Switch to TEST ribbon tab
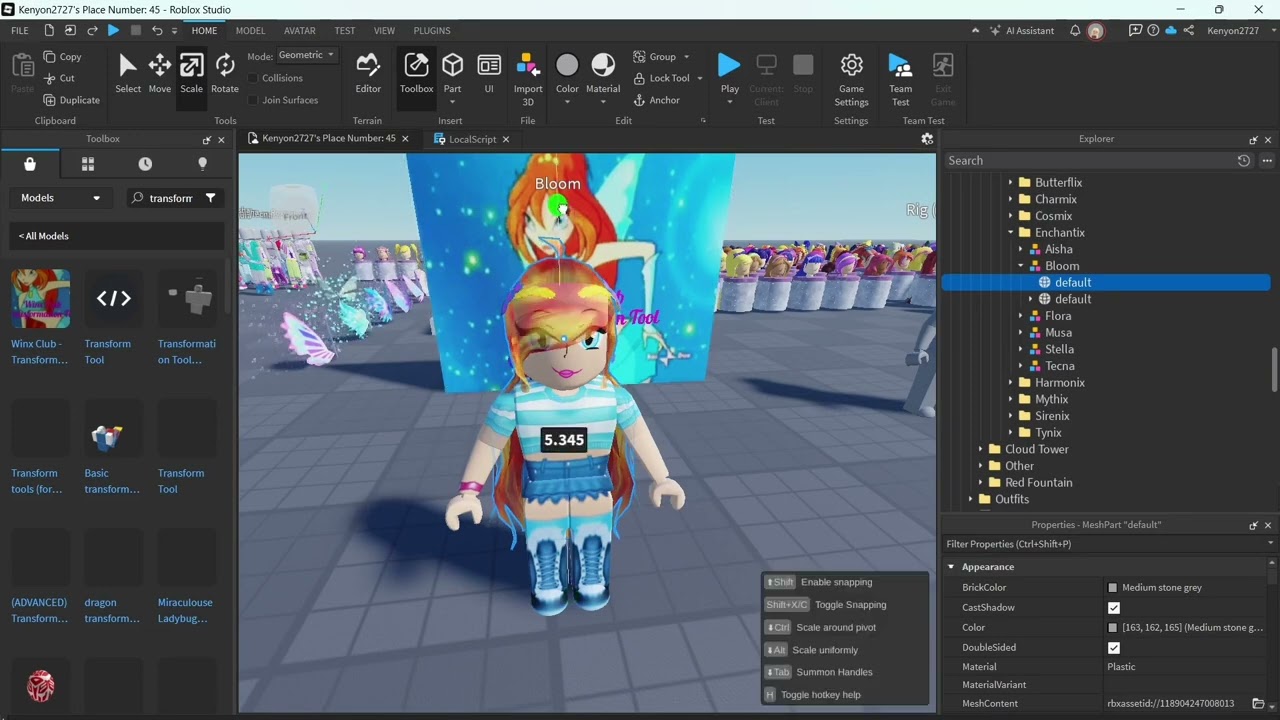Viewport: 1280px width, 720px height. (x=345, y=30)
